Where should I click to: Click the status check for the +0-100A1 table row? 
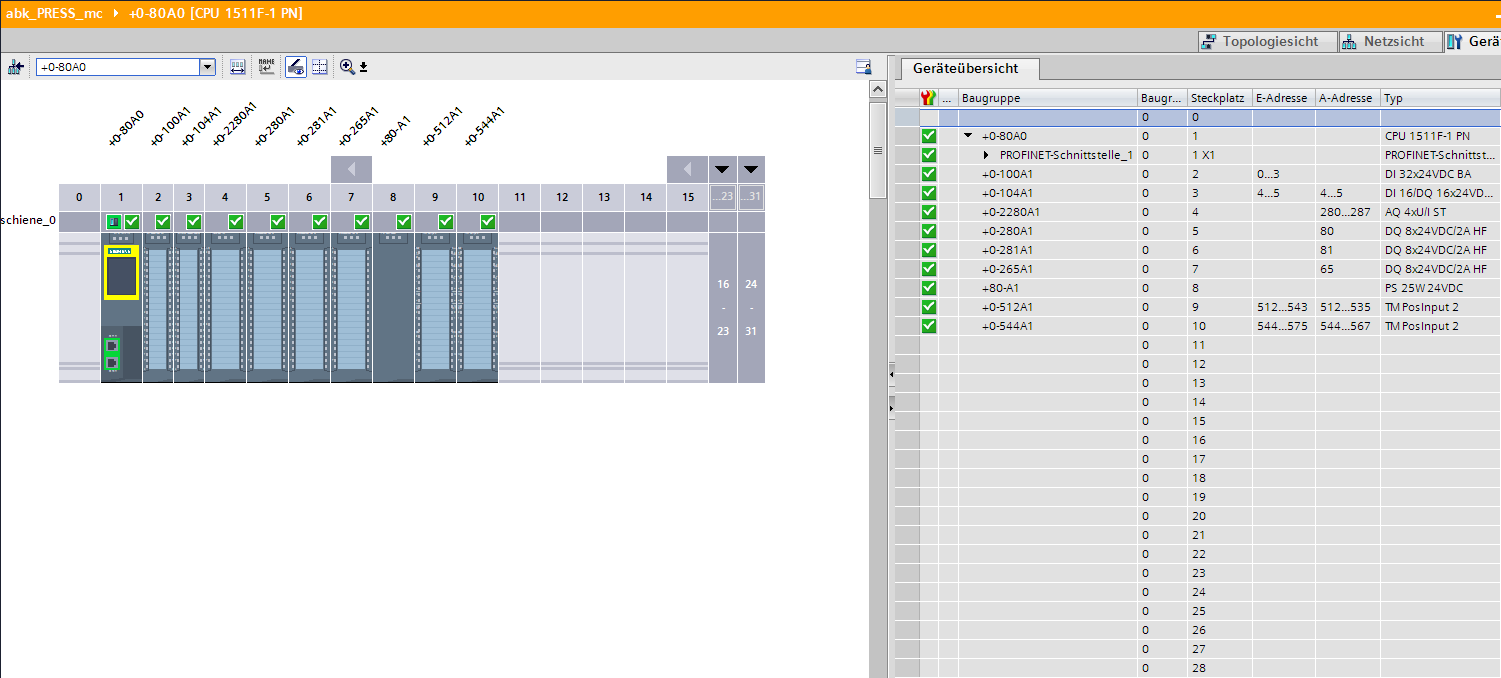929,174
